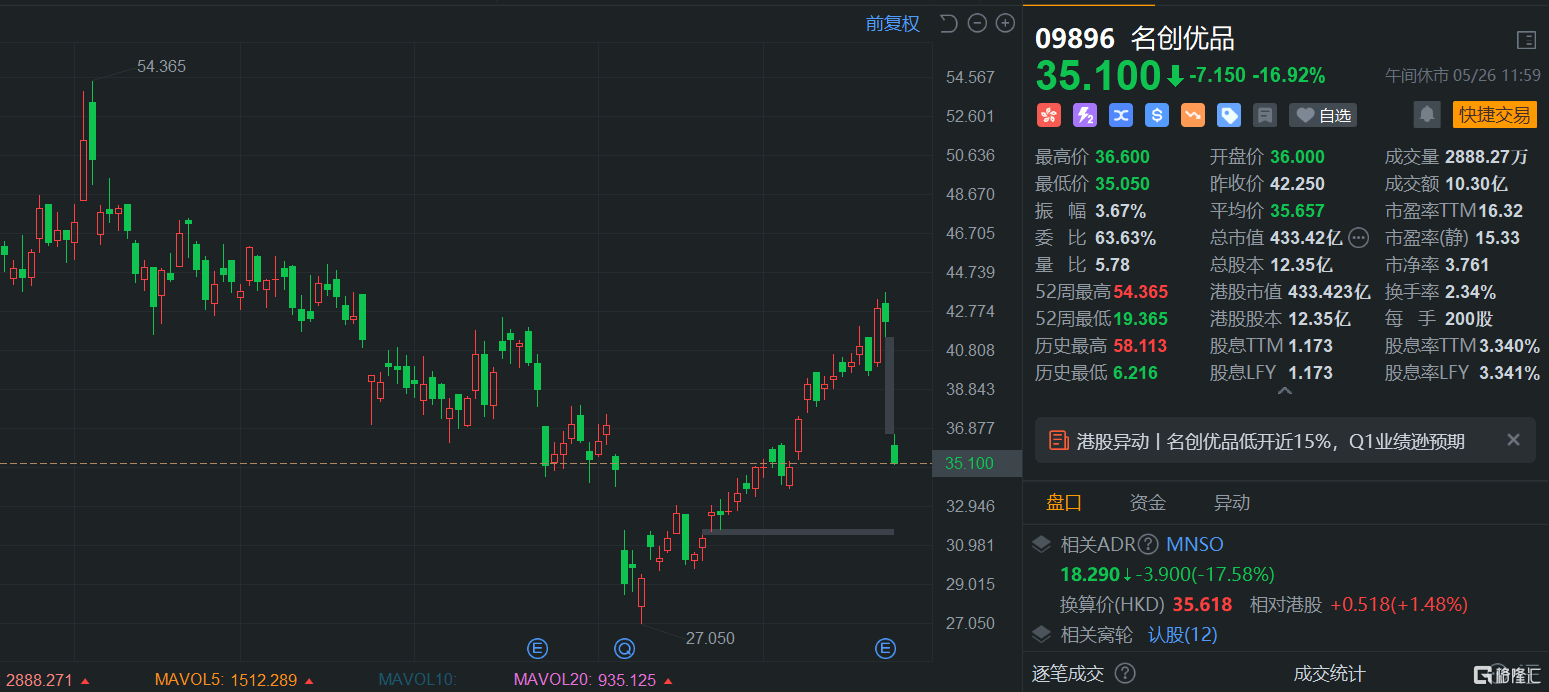Open the 港股异动 news headline
The height and width of the screenshot is (692, 1549).
[x=1272, y=441]
